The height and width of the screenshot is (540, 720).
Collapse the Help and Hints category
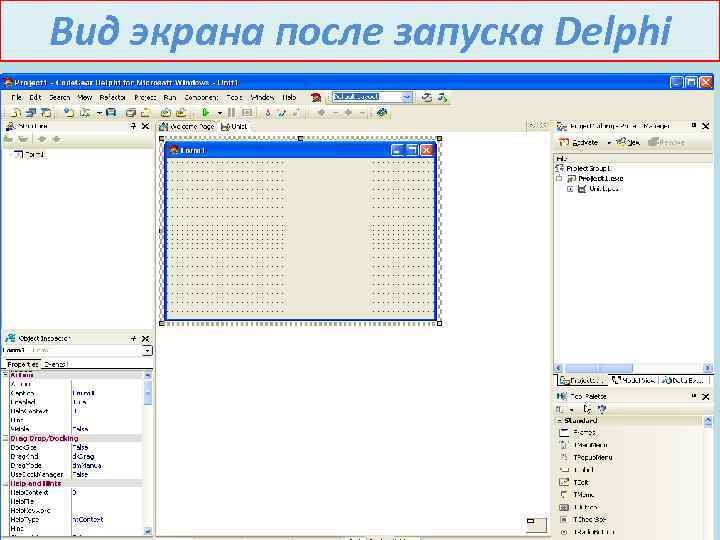pos(6,484)
